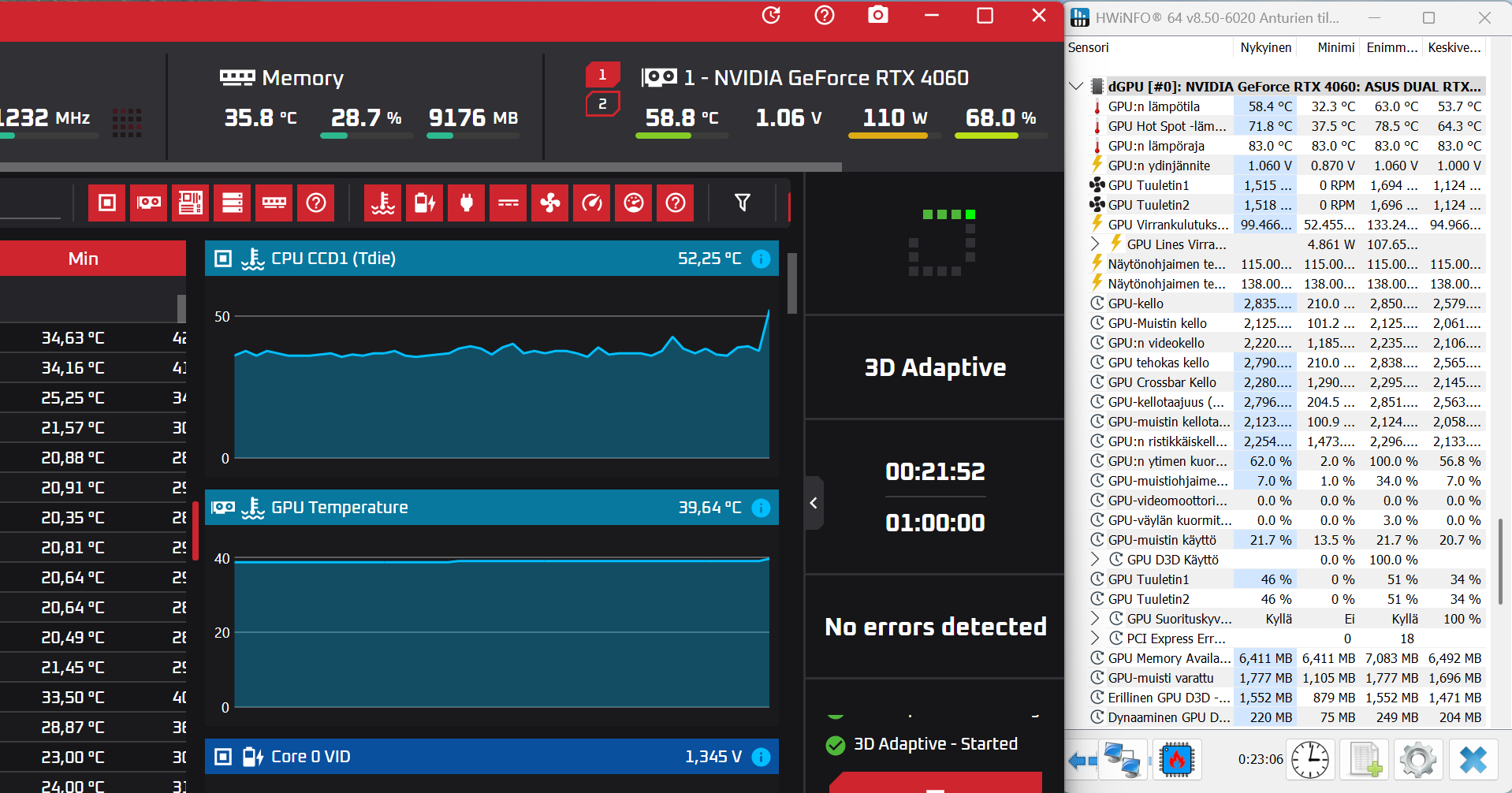1512x793 pixels.
Task: Click HWiNFO start logging document icon
Action: click(1365, 760)
